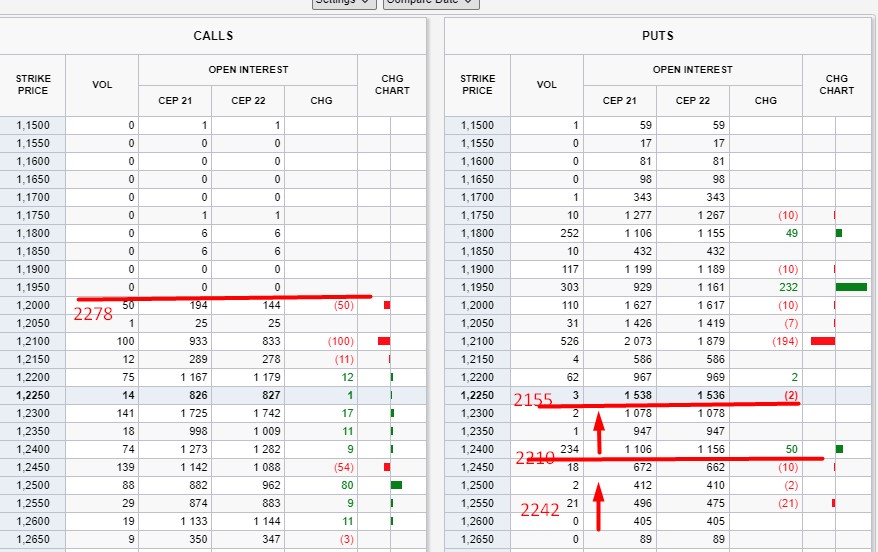Viewport: 878px width, 552px height.
Task: Select strike 1,1500 in PUTS table
Action: 478,125
